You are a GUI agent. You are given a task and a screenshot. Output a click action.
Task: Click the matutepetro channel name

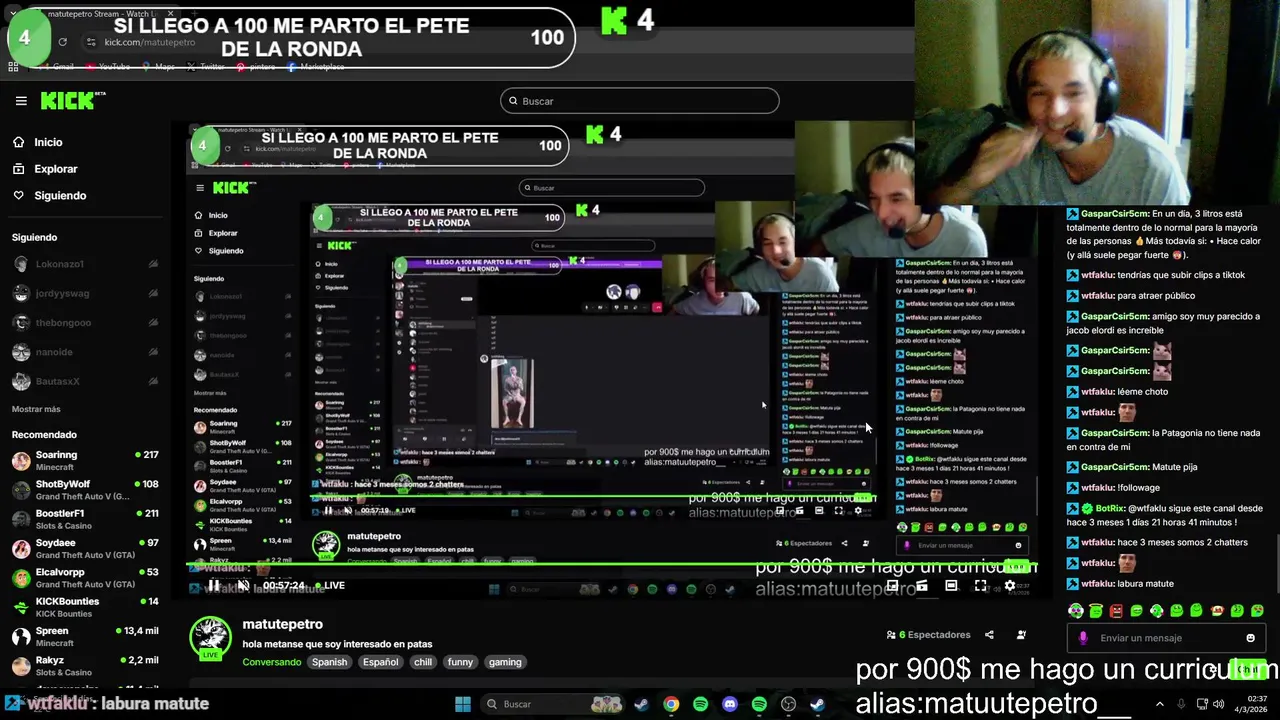point(282,624)
